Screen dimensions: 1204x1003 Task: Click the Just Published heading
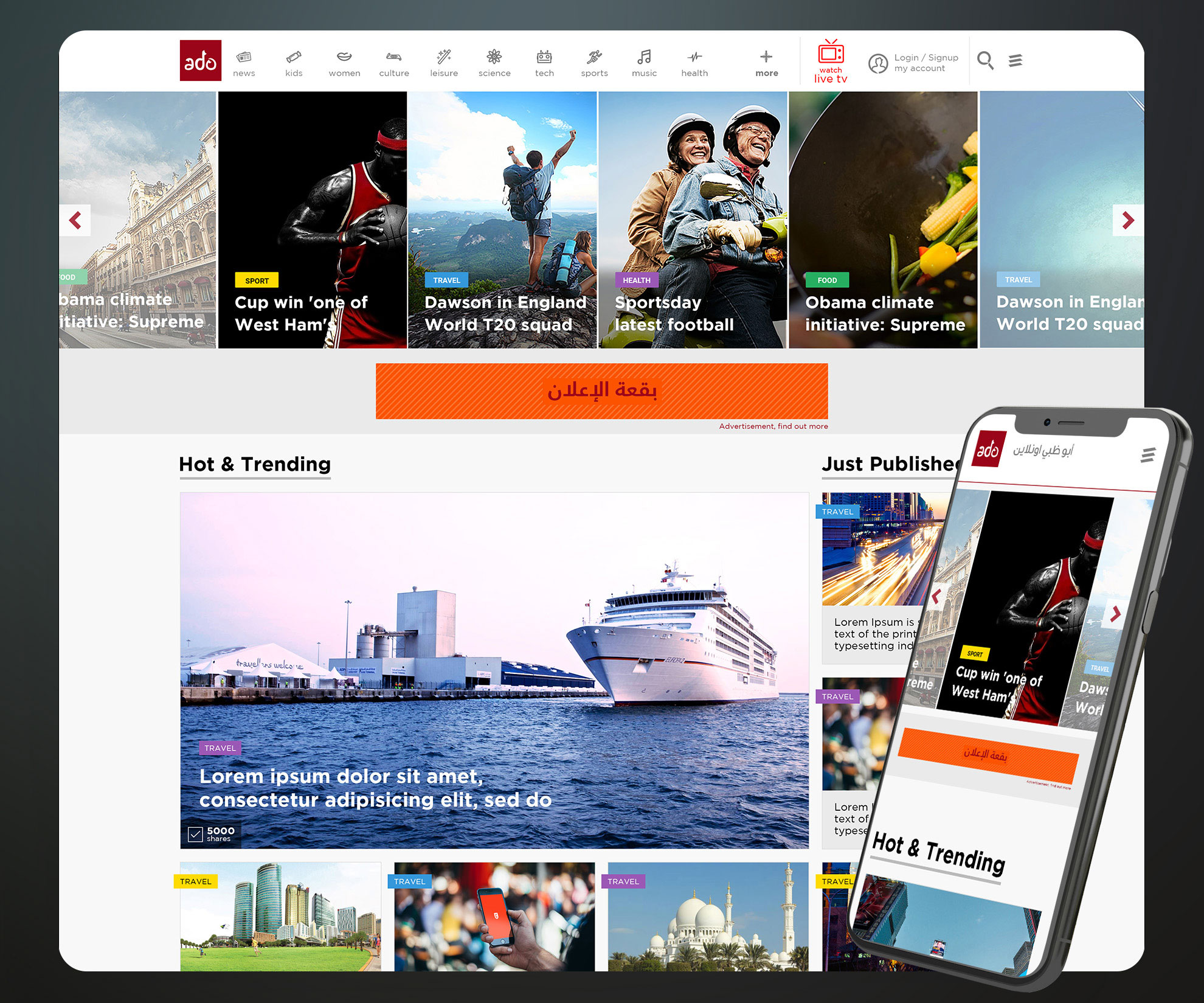[891, 464]
